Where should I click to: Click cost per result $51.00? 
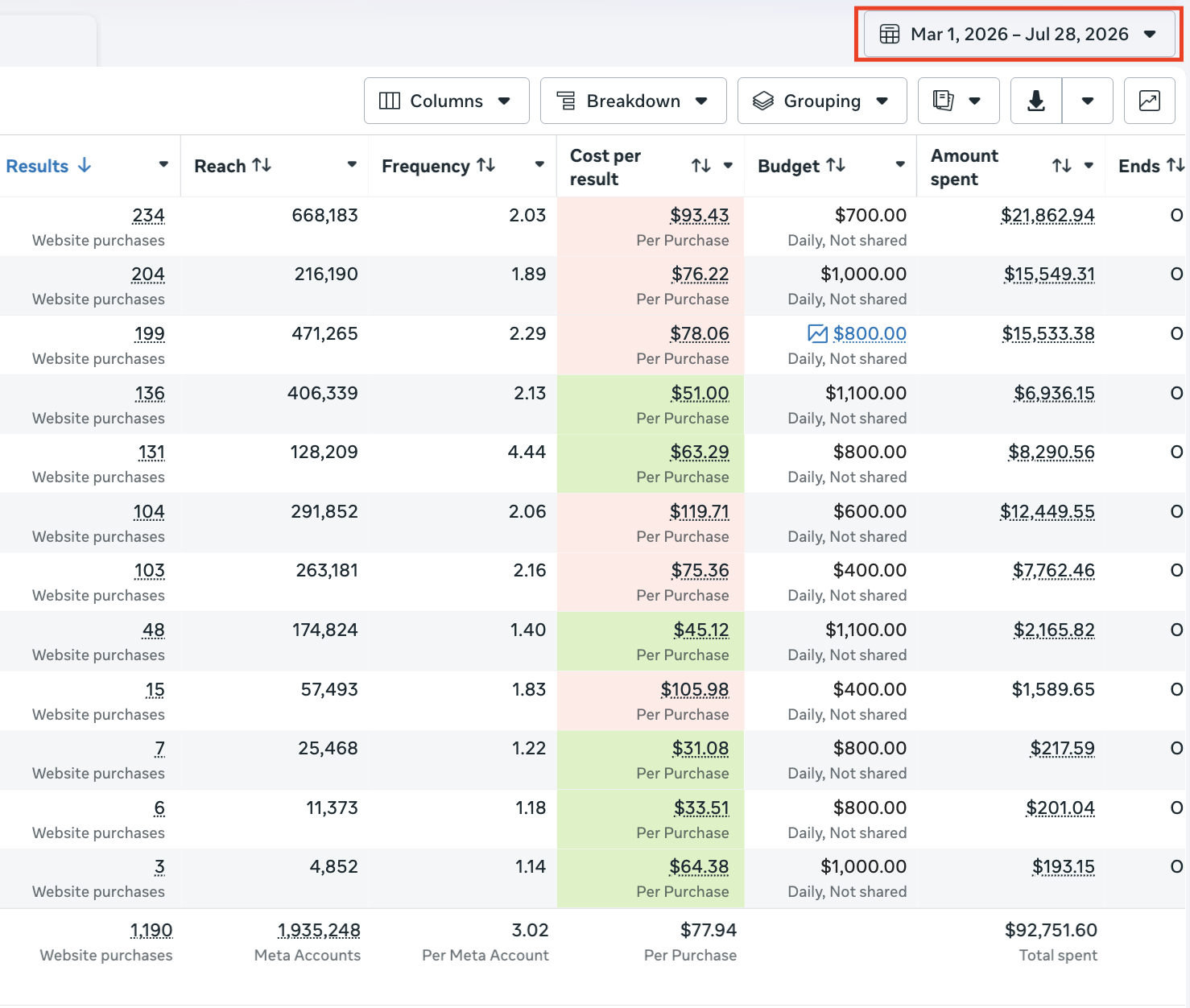[700, 394]
